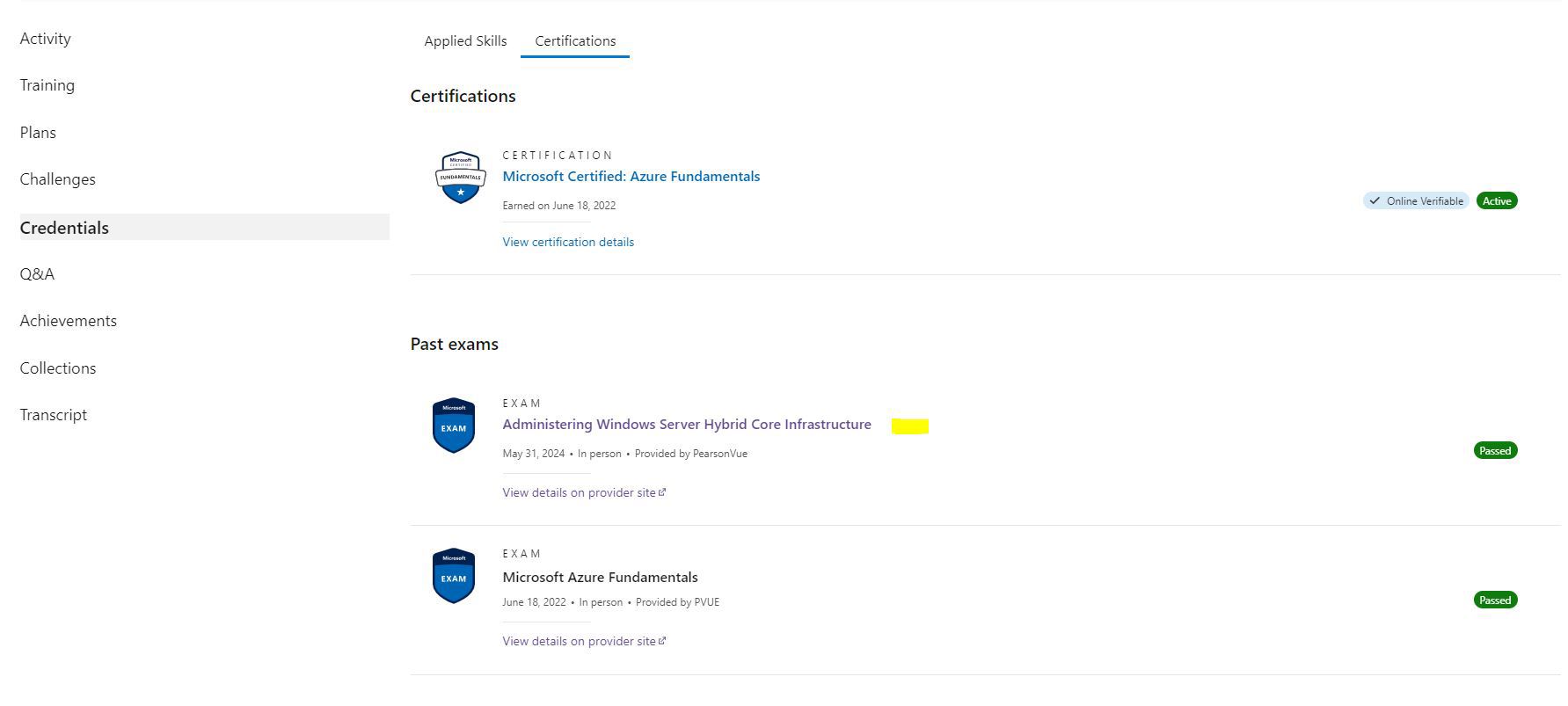The image size is (1568, 706).
Task: Click 'Provided by PearsonVue' text
Action: click(691, 454)
